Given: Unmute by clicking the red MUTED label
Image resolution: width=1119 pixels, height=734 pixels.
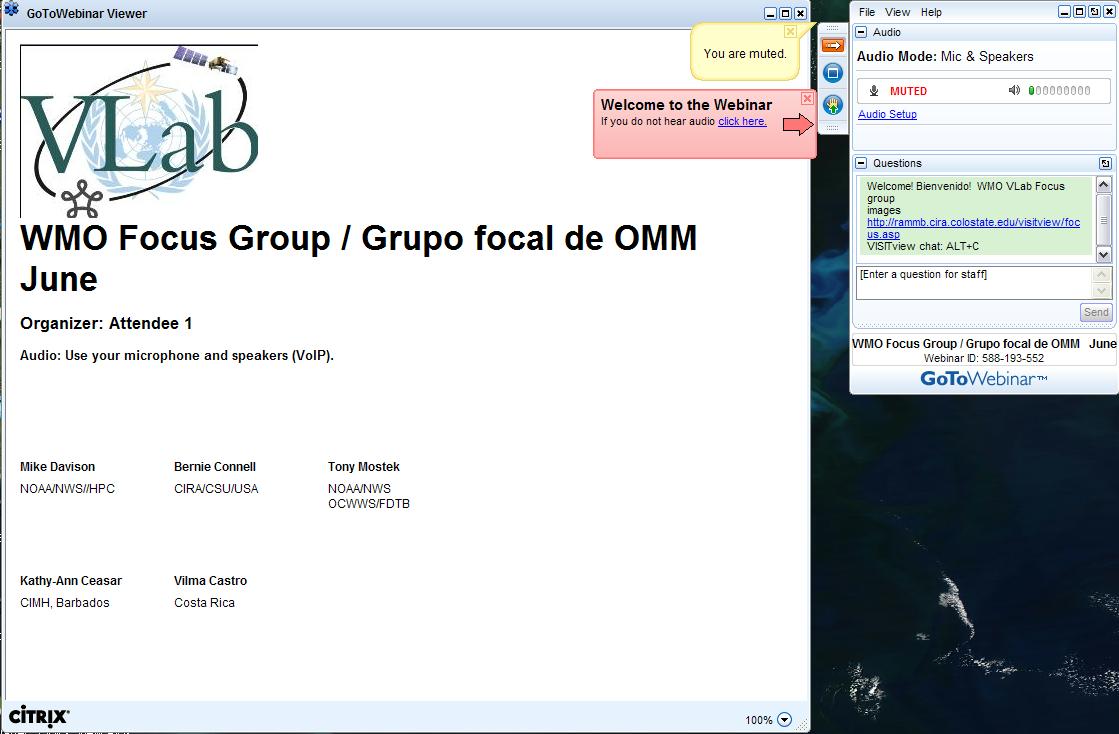Looking at the screenshot, I should click(908, 91).
